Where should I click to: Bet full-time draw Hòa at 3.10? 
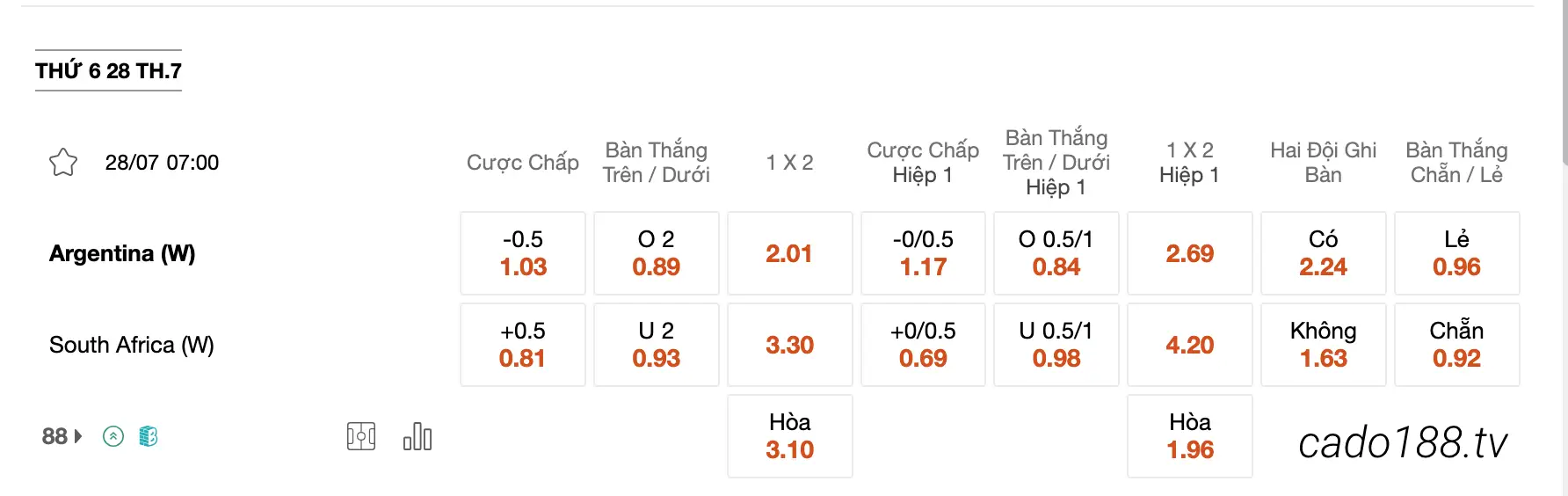pos(790,436)
